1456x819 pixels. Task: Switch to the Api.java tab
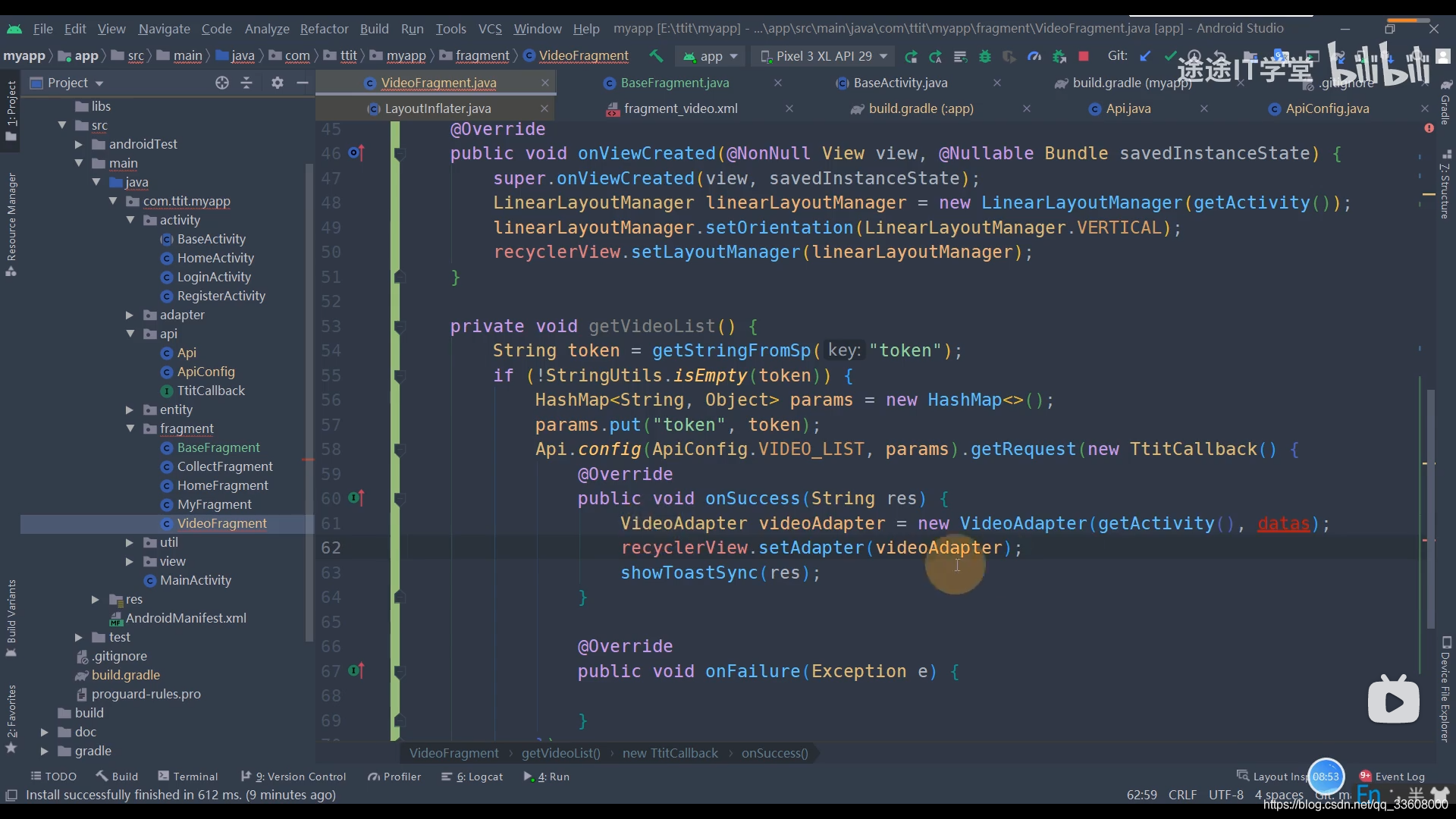1128,108
